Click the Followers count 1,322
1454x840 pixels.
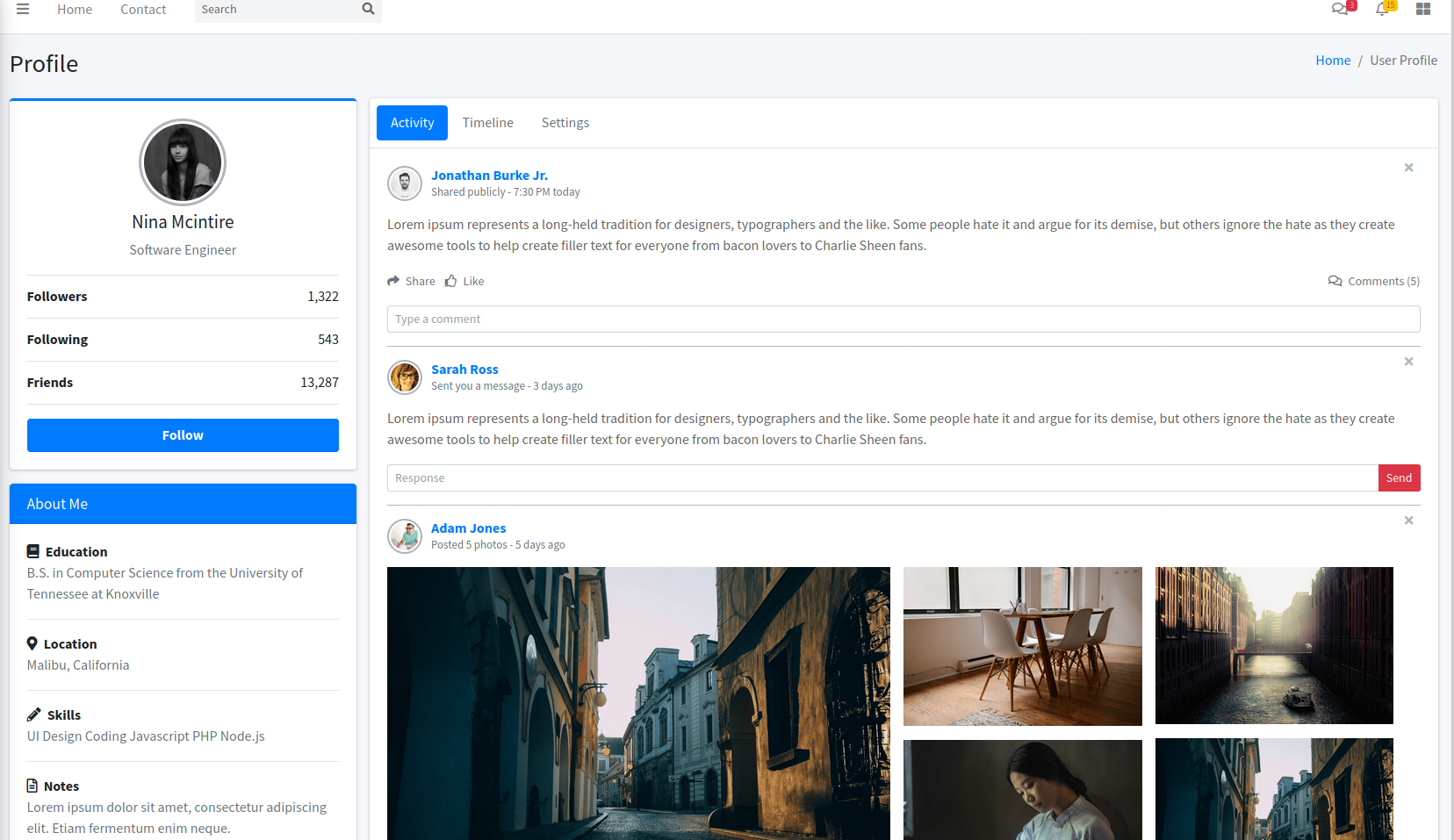tap(322, 297)
